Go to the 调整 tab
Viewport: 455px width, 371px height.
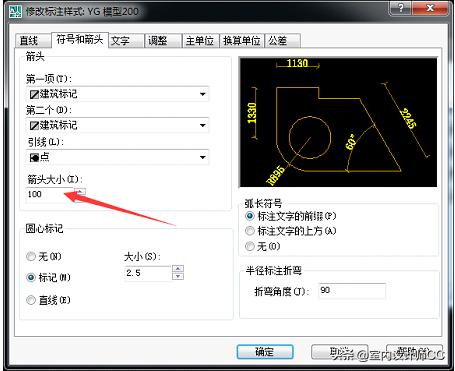[163, 41]
